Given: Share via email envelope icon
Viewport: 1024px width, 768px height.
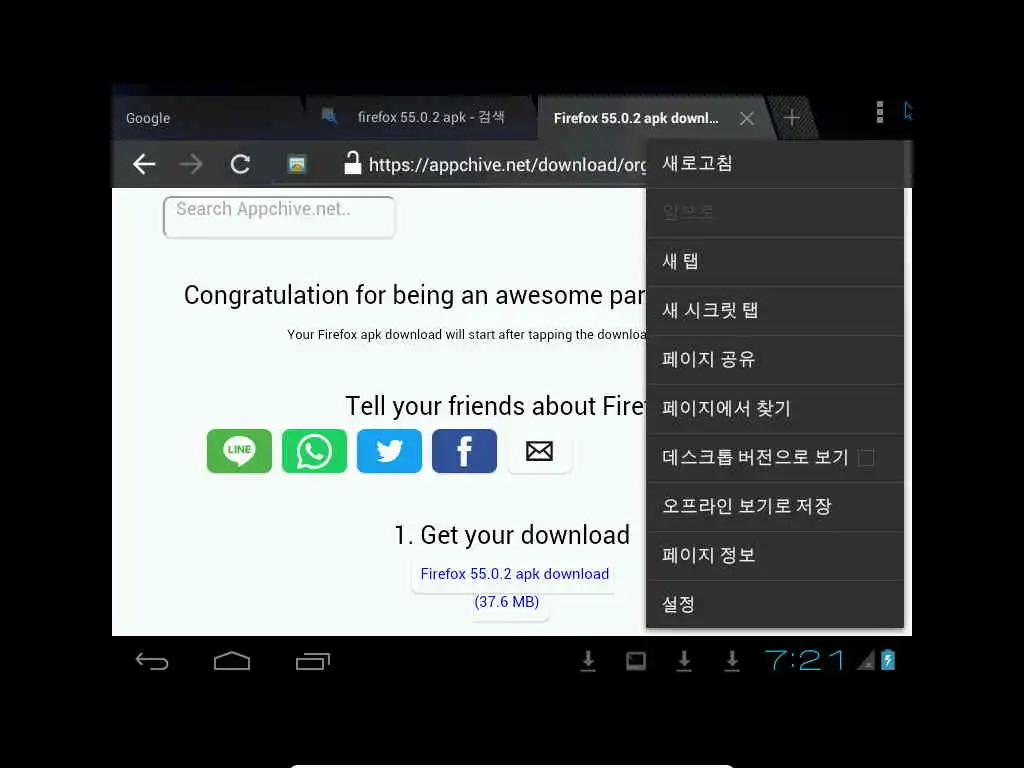Looking at the screenshot, I should tap(539, 451).
